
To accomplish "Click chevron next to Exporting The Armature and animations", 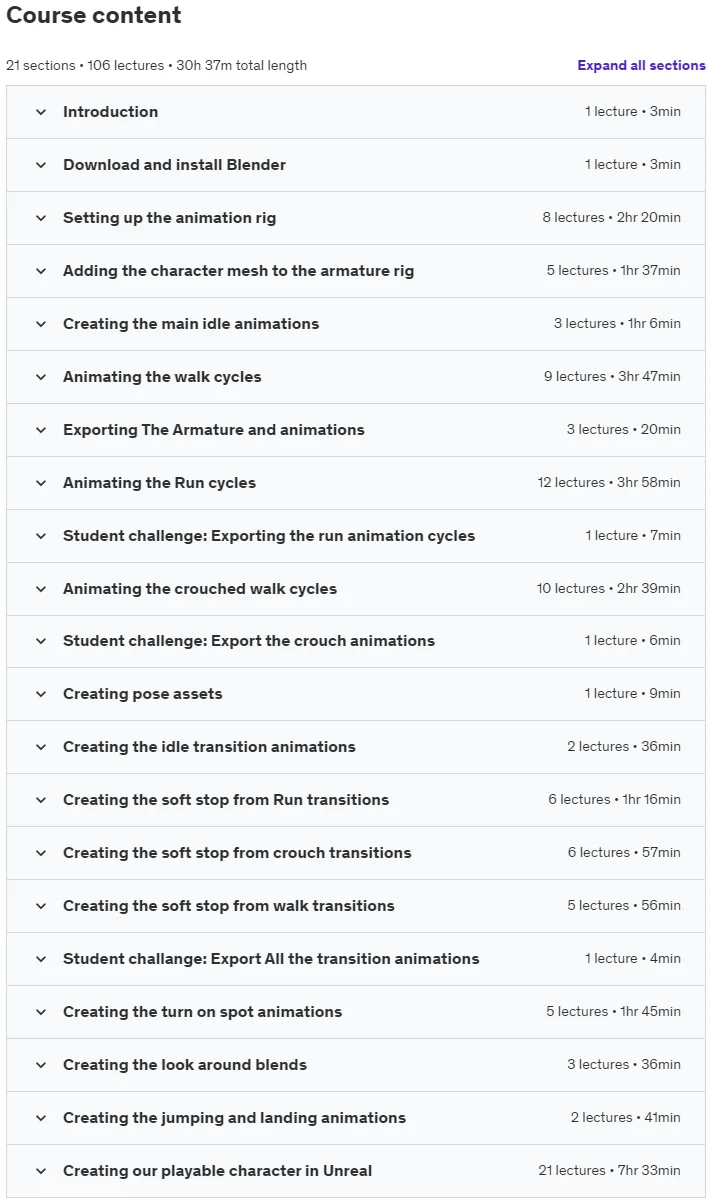I will (x=41, y=430).
